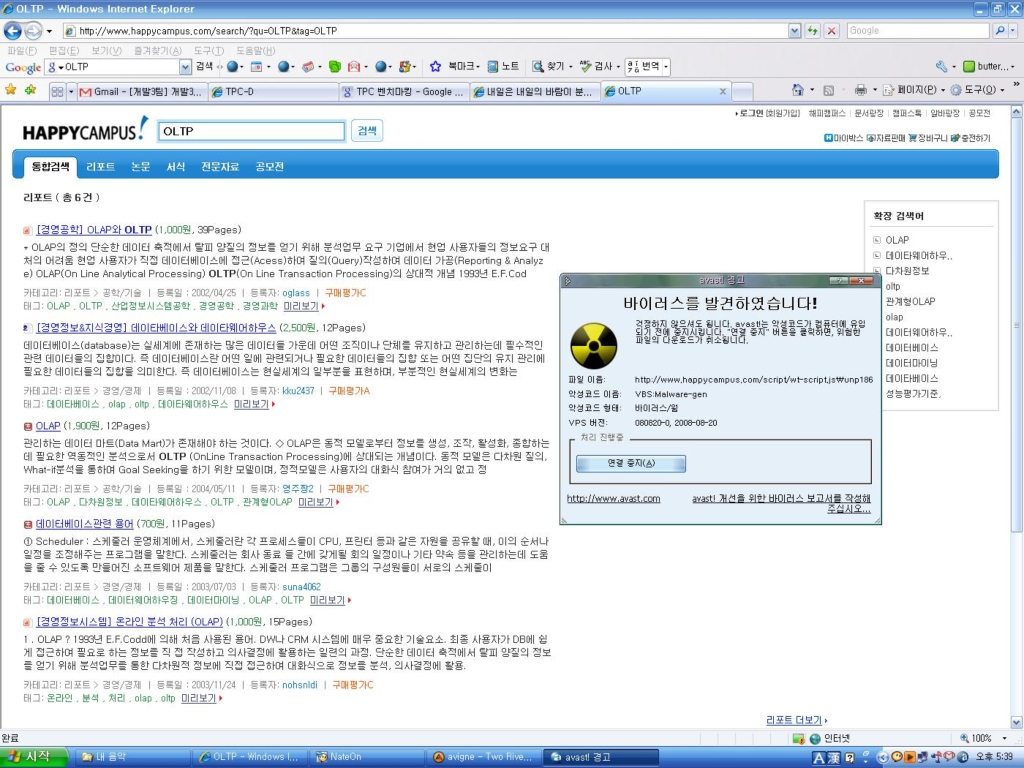The image size is (1024, 768).
Task: Open 내 음악 from the taskbar
Action: coord(133,757)
